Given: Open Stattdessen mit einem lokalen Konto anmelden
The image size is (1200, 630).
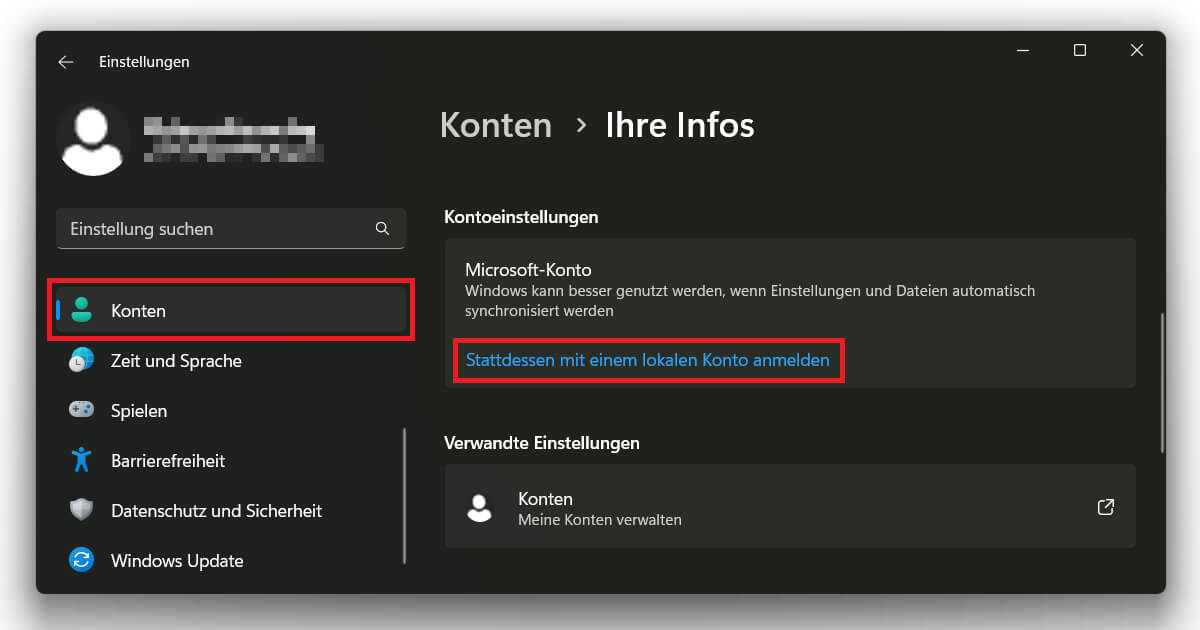Looking at the screenshot, I should coord(648,360).
